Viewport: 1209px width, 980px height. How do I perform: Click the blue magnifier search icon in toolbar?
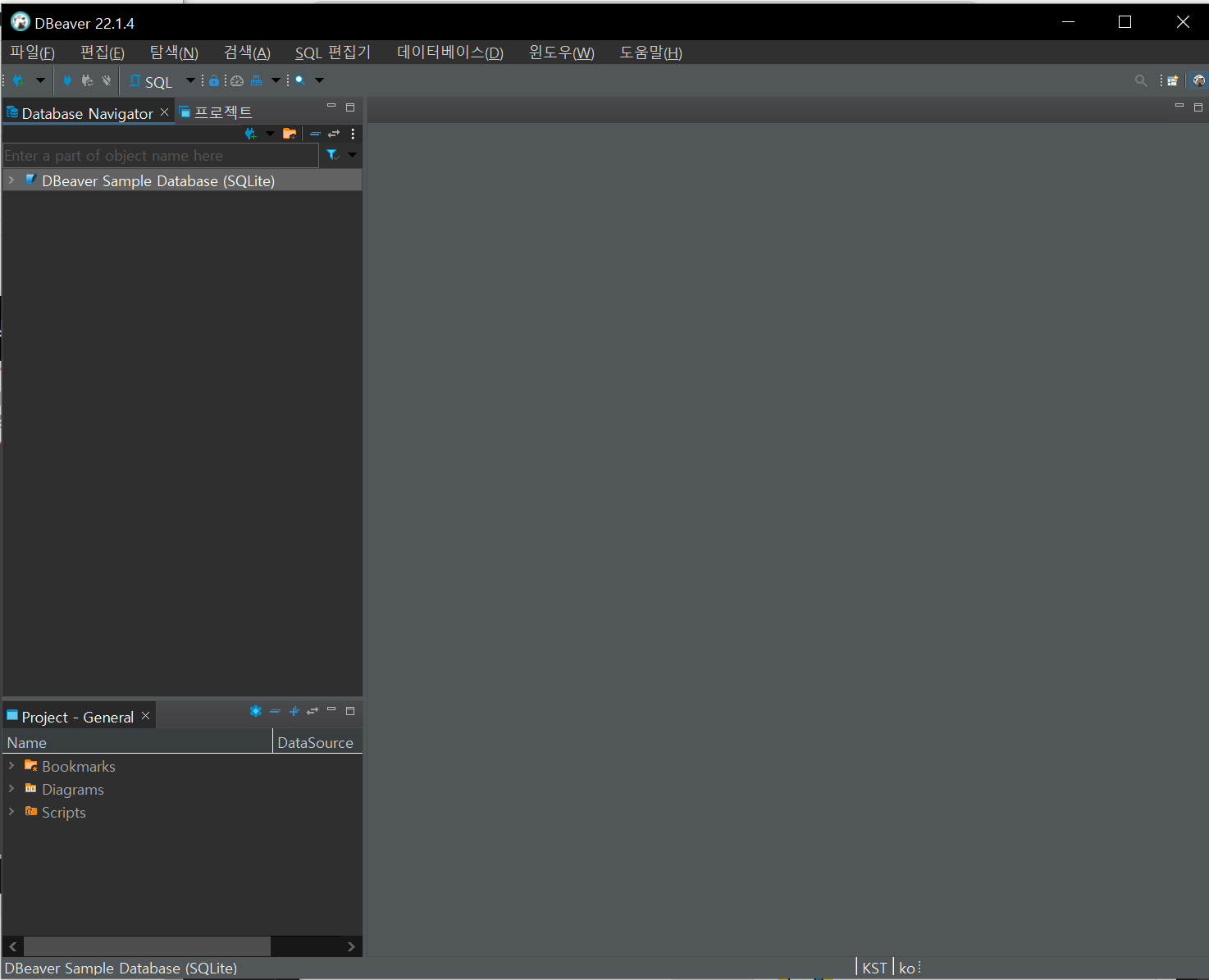(x=300, y=80)
